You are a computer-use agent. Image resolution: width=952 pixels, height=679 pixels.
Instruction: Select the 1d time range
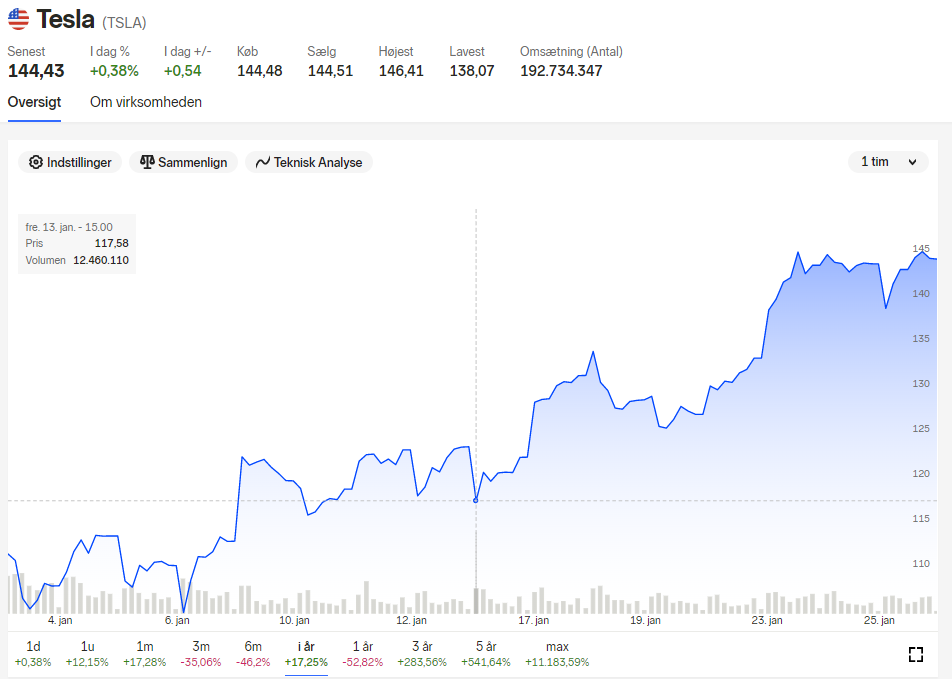click(x=33, y=653)
